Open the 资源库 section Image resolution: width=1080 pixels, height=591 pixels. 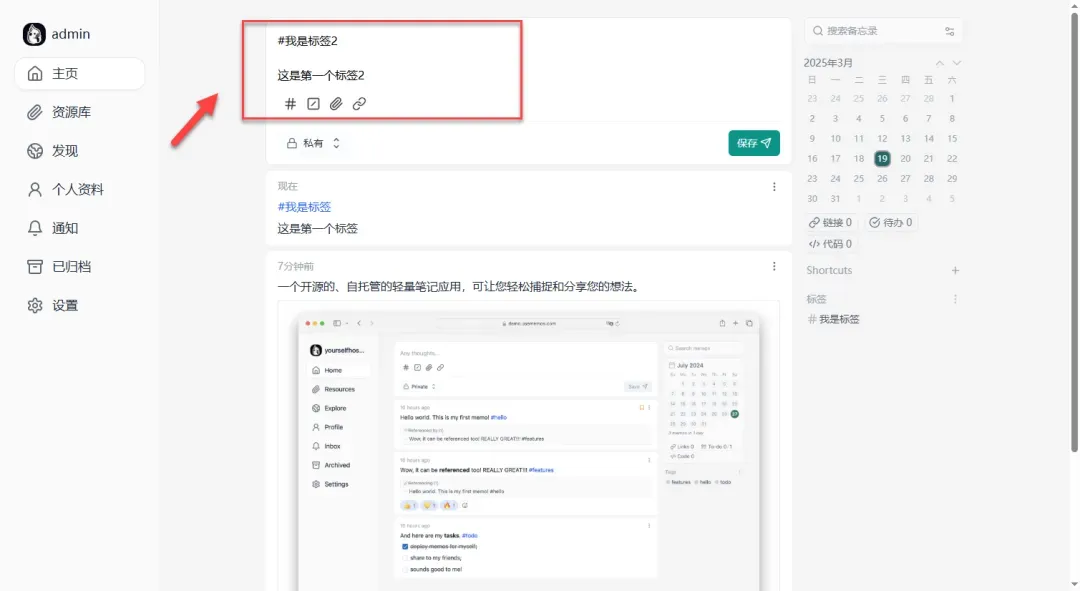[67, 111]
